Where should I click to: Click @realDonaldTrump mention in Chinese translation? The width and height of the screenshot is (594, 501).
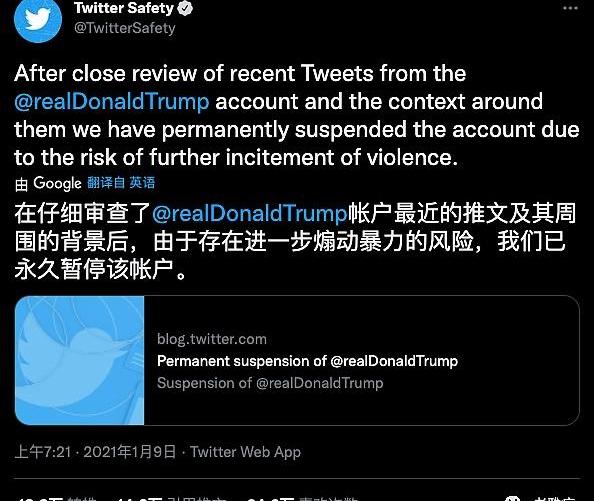pyautogui.click(x=249, y=213)
